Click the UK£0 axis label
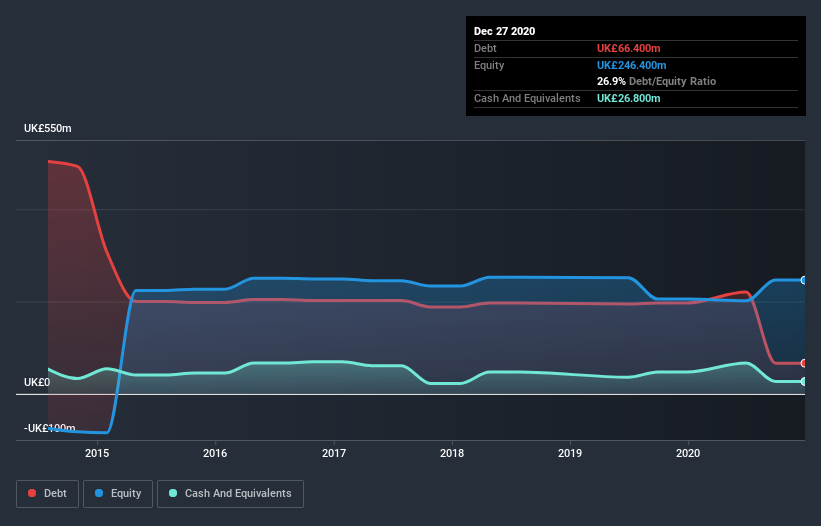The image size is (821, 526). click(x=37, y=383)
